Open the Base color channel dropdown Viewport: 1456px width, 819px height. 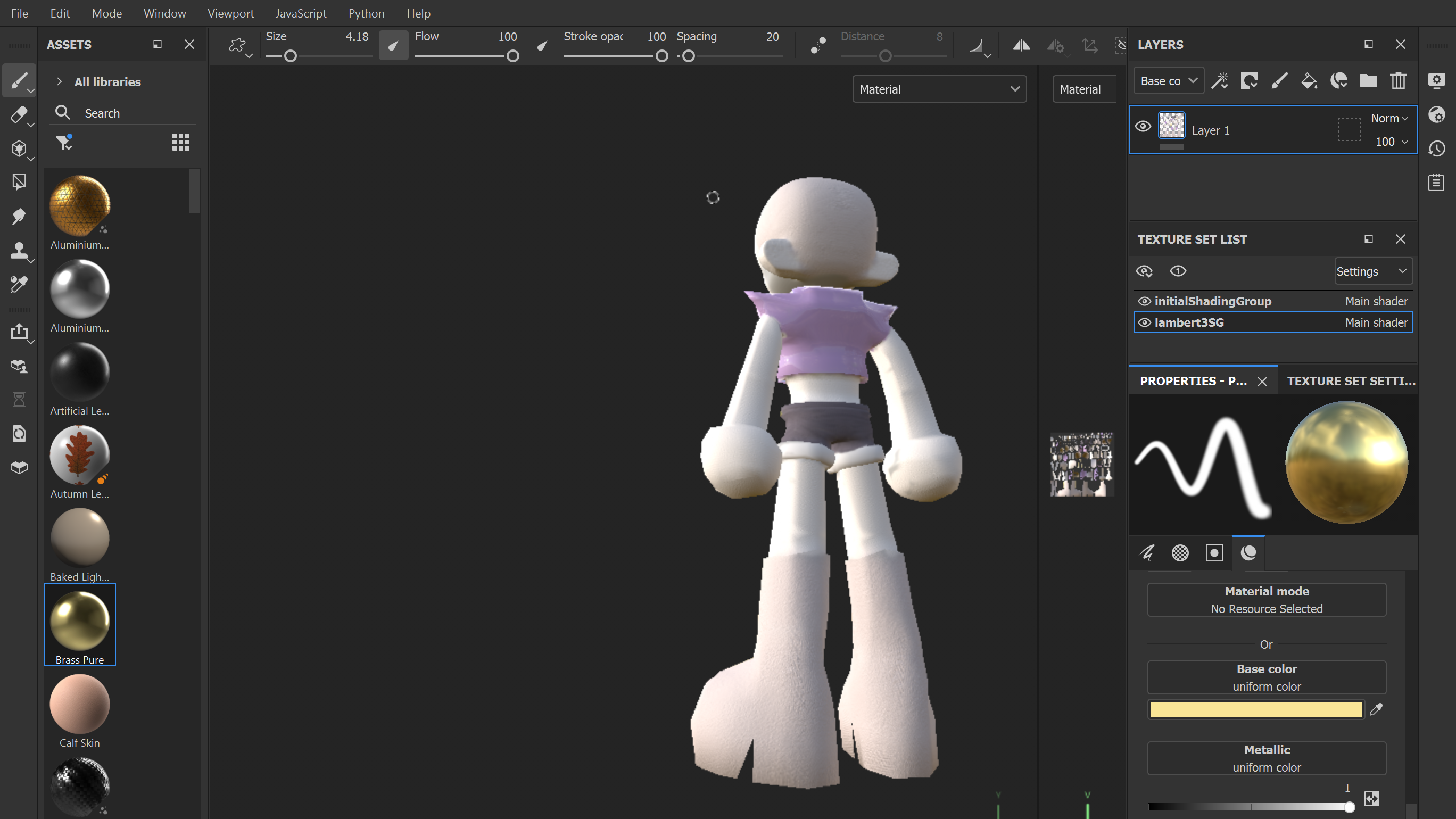point(1168,81)
